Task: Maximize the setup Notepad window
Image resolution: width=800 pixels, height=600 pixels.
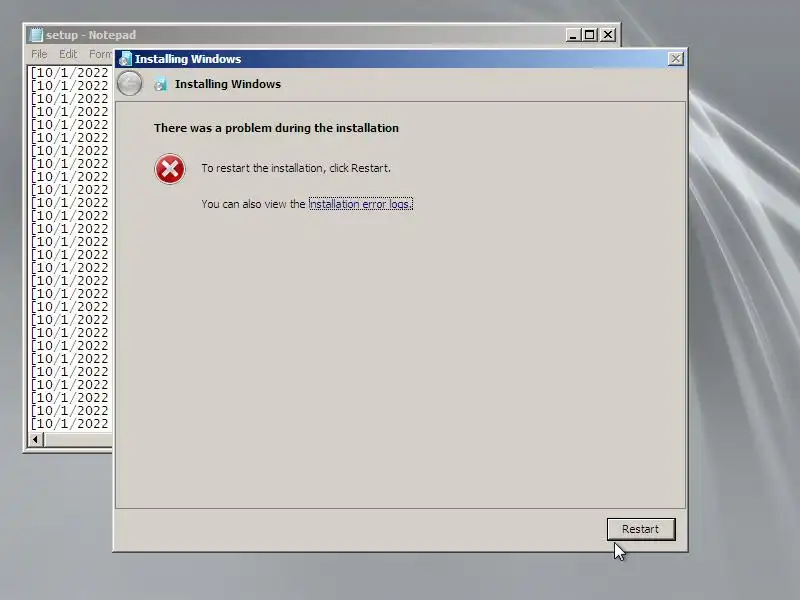Action: click(x=590, y=35)
